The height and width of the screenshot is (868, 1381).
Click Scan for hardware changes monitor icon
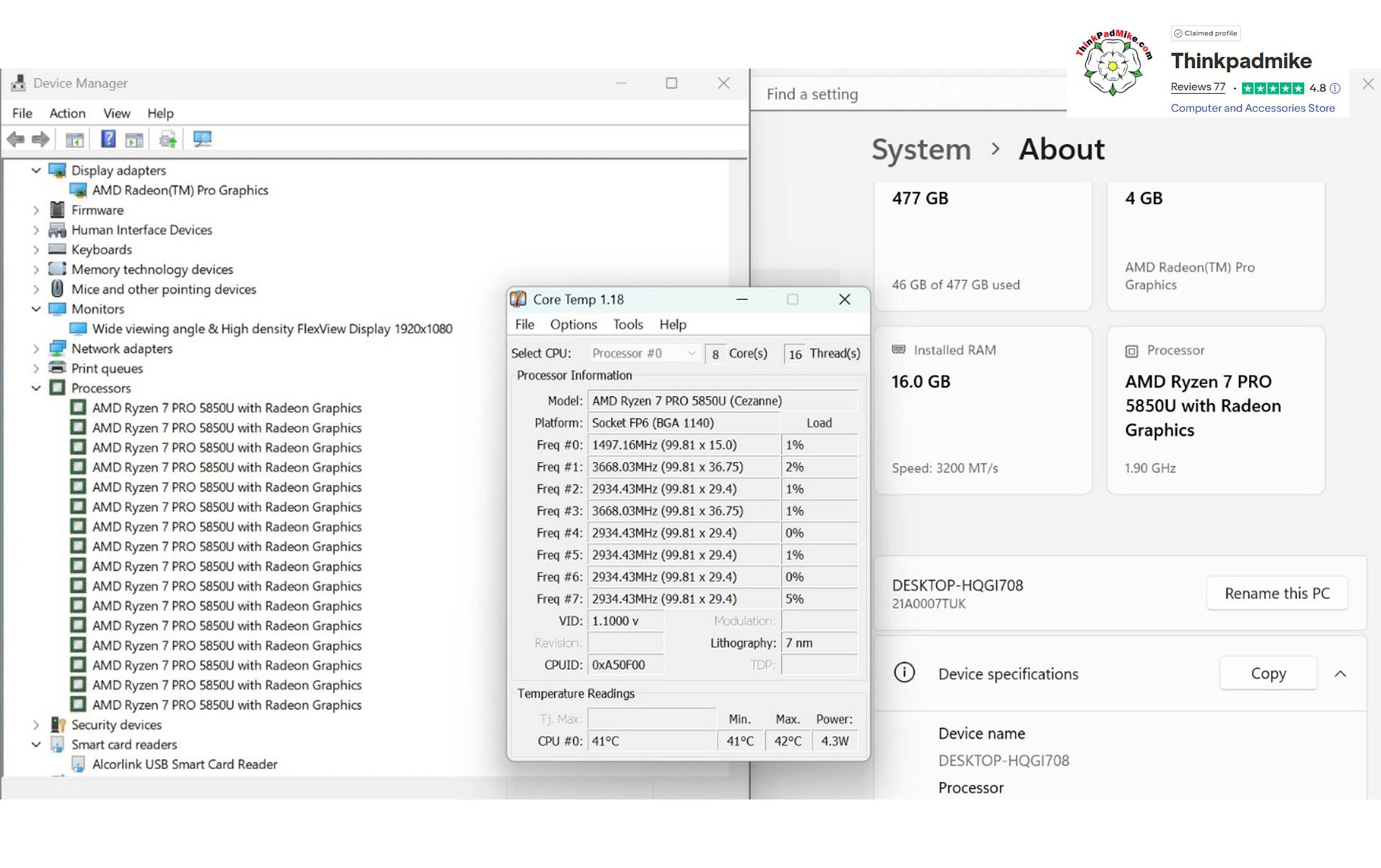[x=202, y=139]
